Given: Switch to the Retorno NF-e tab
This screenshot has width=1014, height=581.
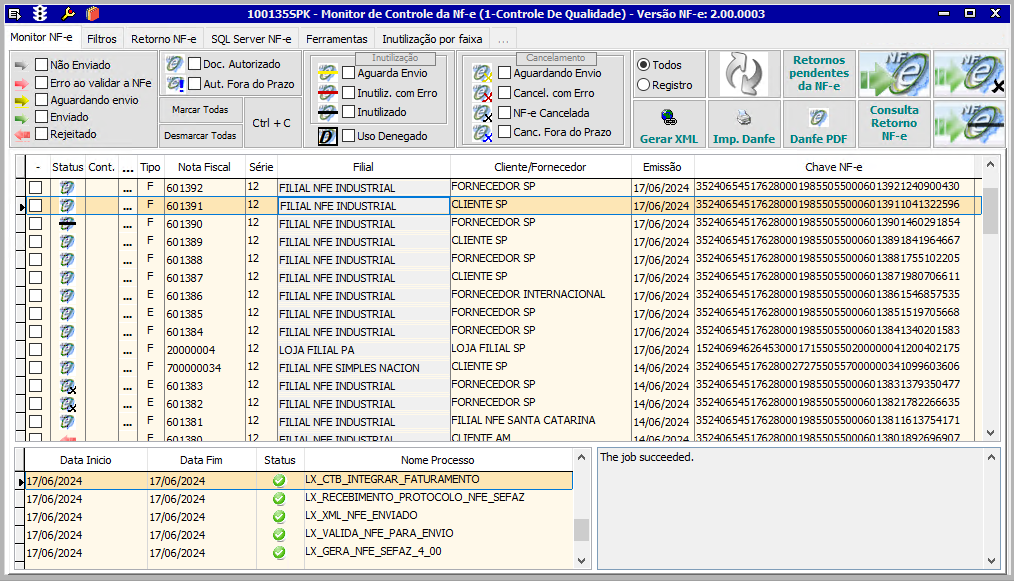Looking at the screenshot, I should click(x=163, y=39).
